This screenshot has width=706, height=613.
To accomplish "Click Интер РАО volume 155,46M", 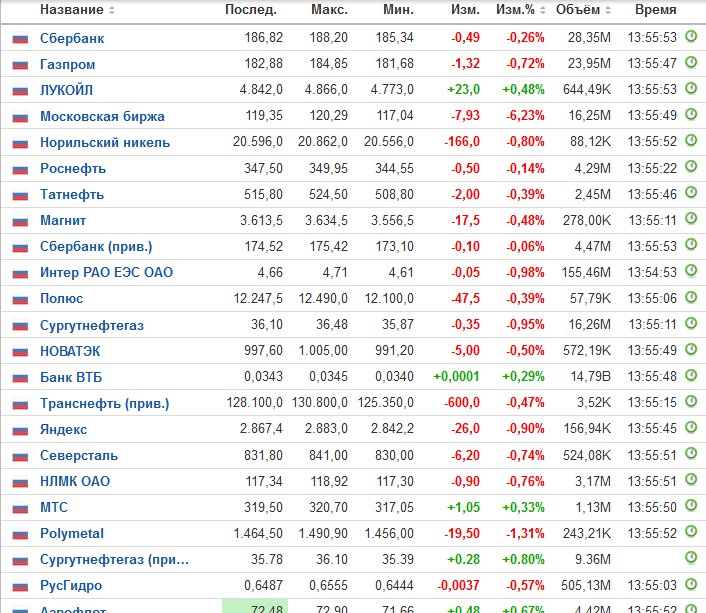I will (586, 272).
